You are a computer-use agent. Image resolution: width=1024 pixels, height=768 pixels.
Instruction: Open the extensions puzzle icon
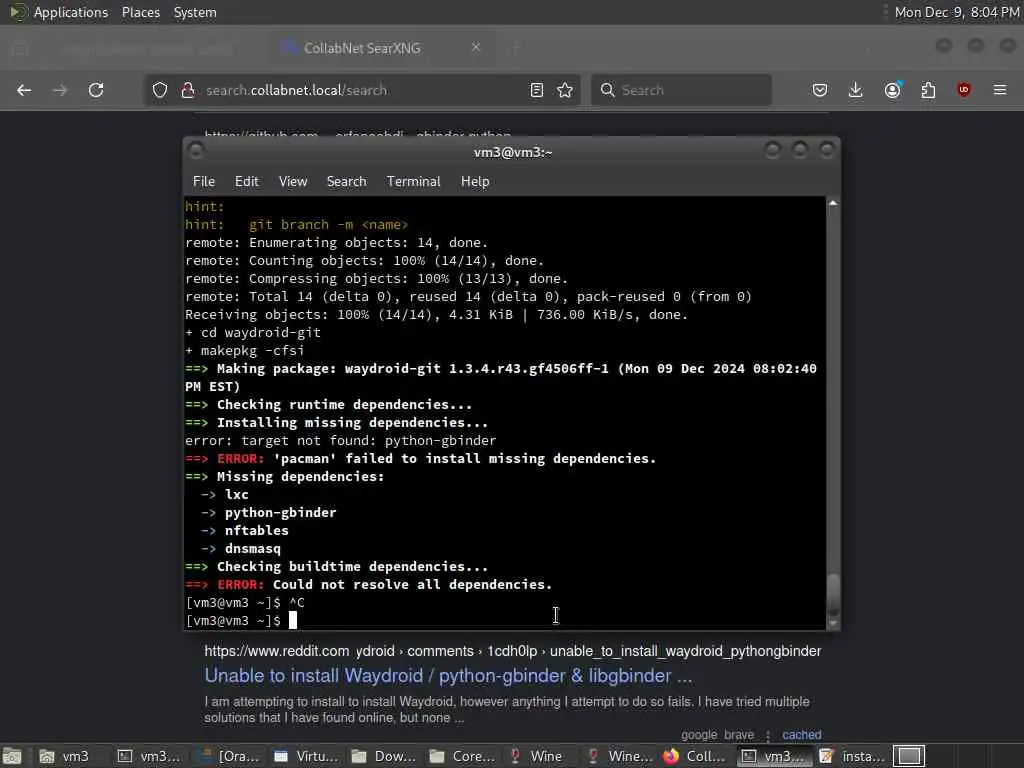(928, 90)
